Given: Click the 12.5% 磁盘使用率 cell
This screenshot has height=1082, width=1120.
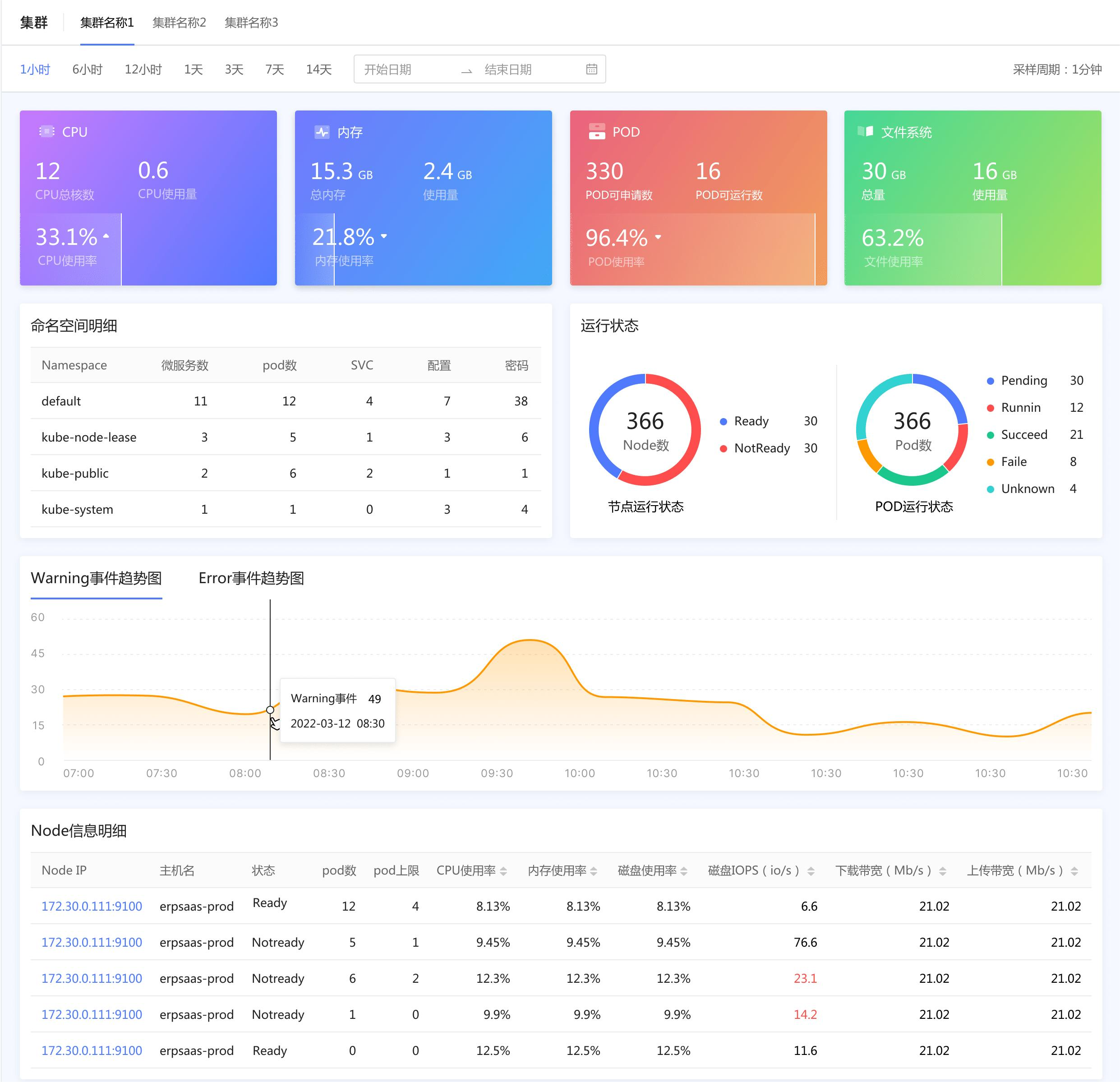Looking at the screenshot, I should (x=673, y=1050).
